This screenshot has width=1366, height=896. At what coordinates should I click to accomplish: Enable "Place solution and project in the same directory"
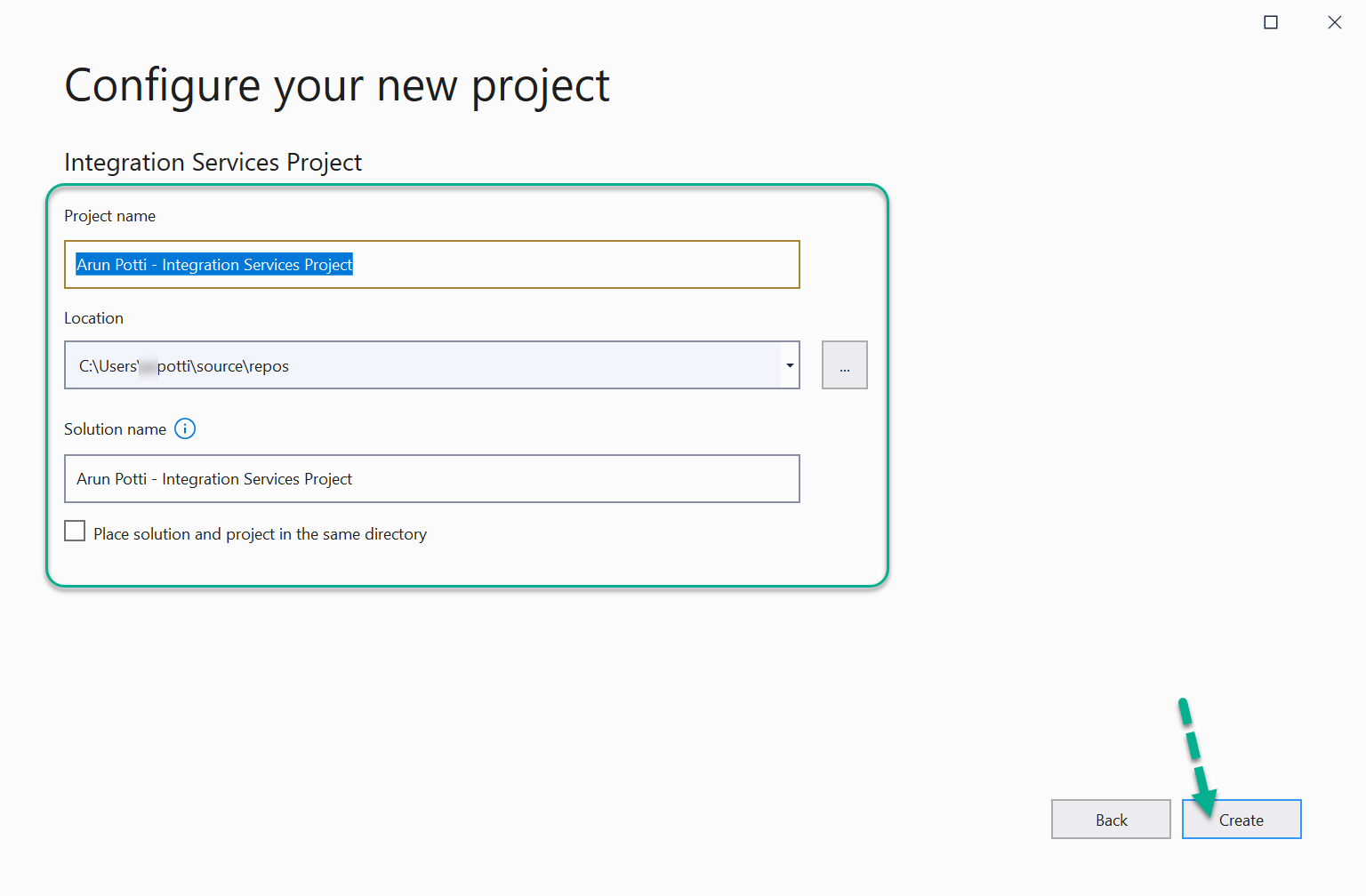[x=75, y=531]
